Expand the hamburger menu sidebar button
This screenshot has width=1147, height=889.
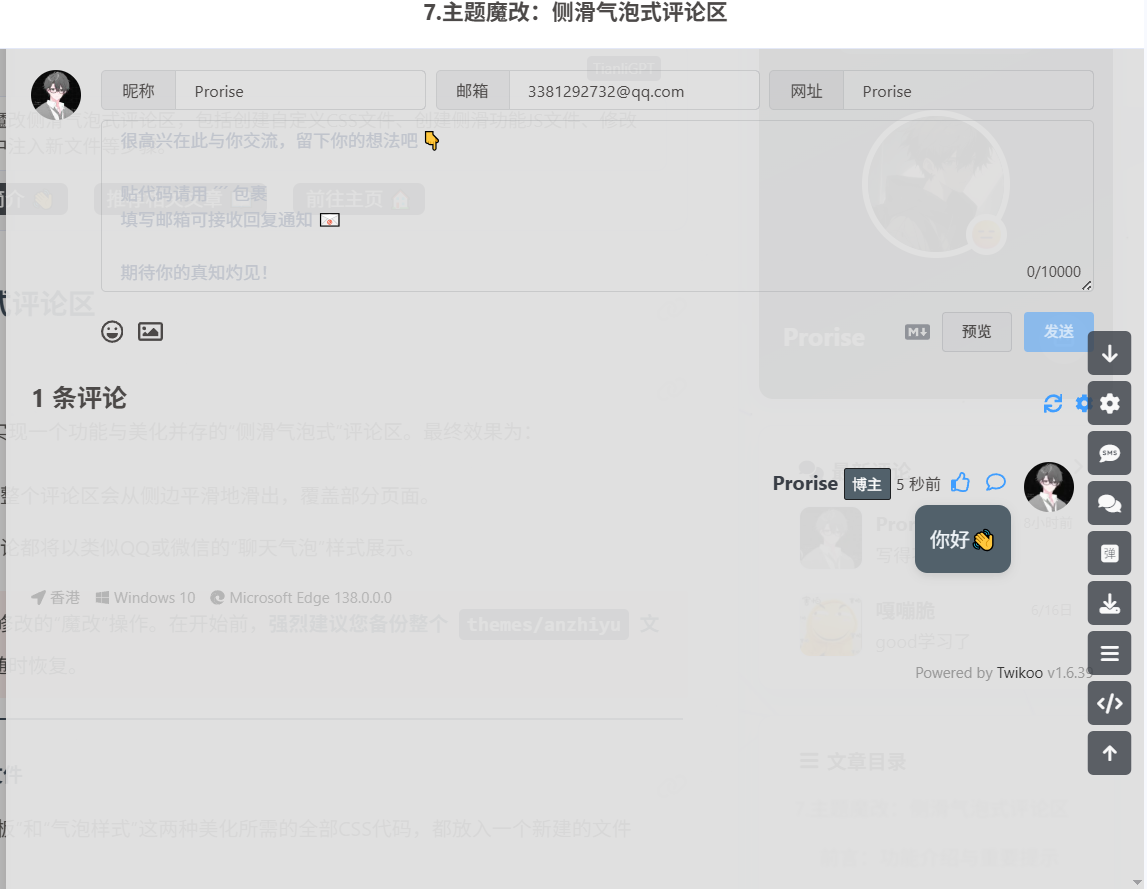pyautogui.click(x=1109, y=653)
